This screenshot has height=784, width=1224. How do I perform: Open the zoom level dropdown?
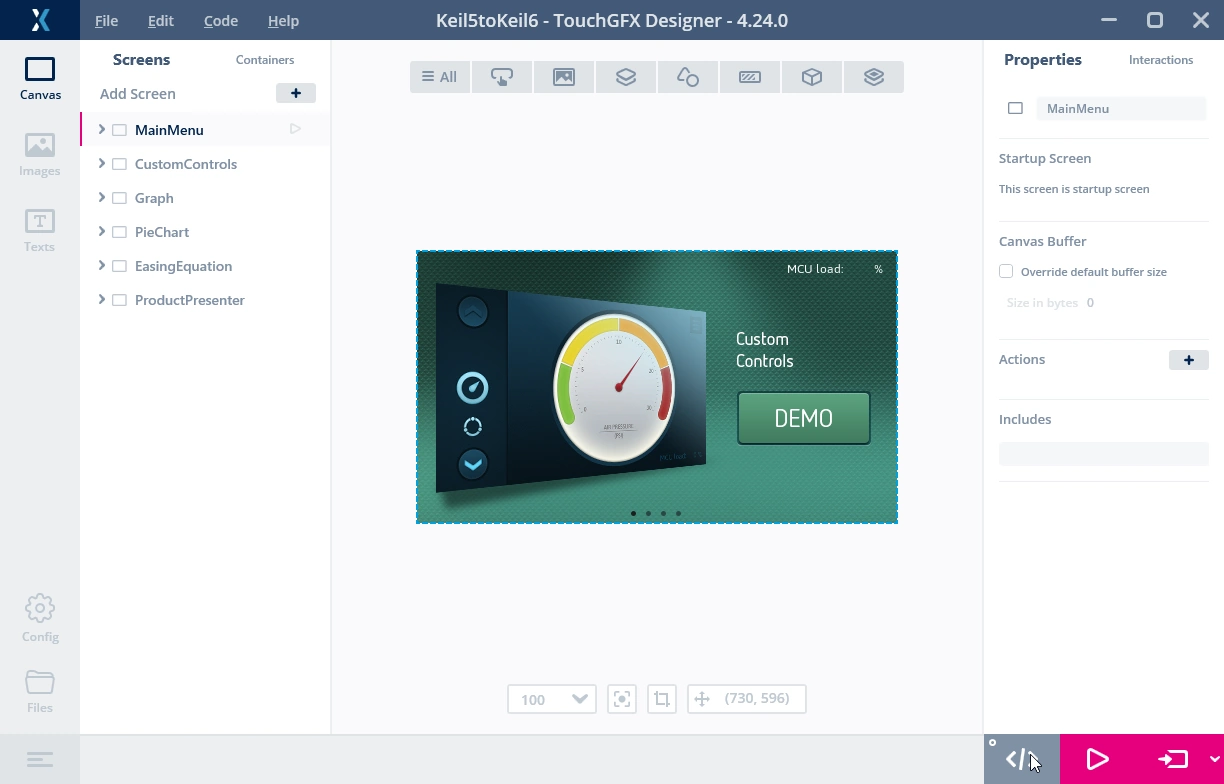579,699
